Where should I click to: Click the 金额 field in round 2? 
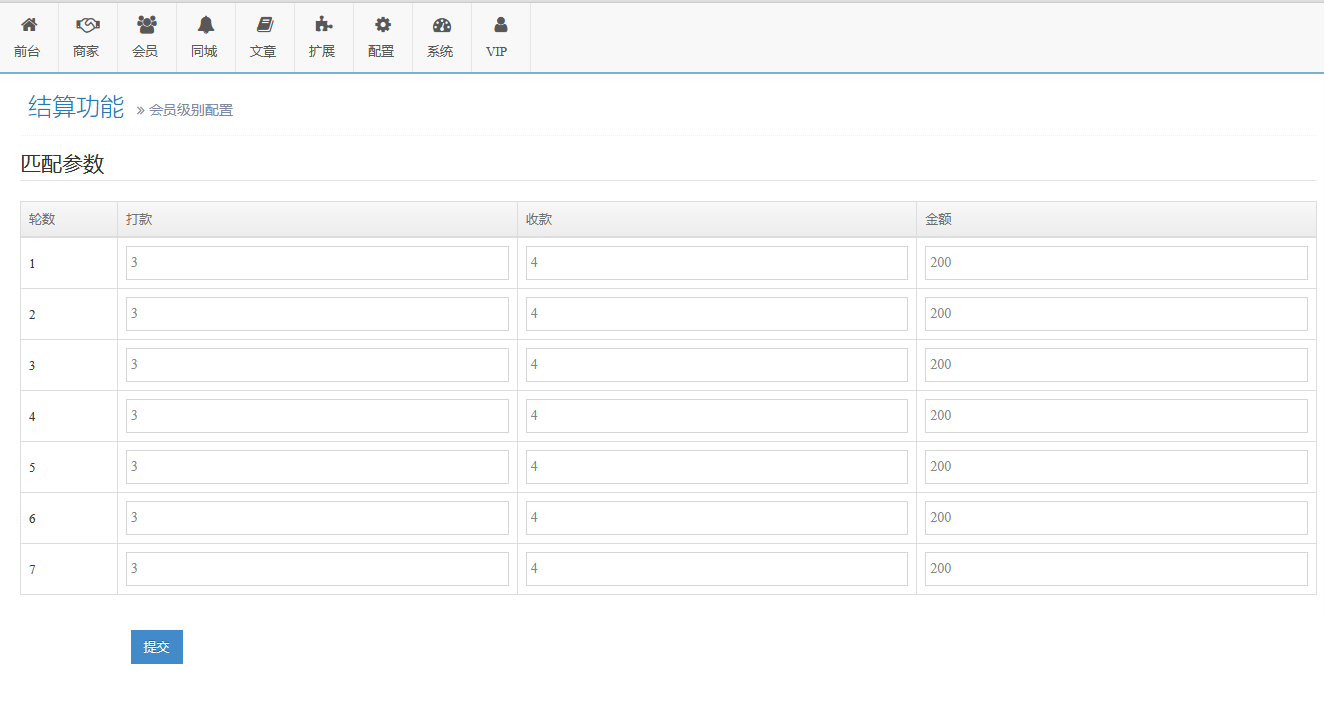(1116, 314)
